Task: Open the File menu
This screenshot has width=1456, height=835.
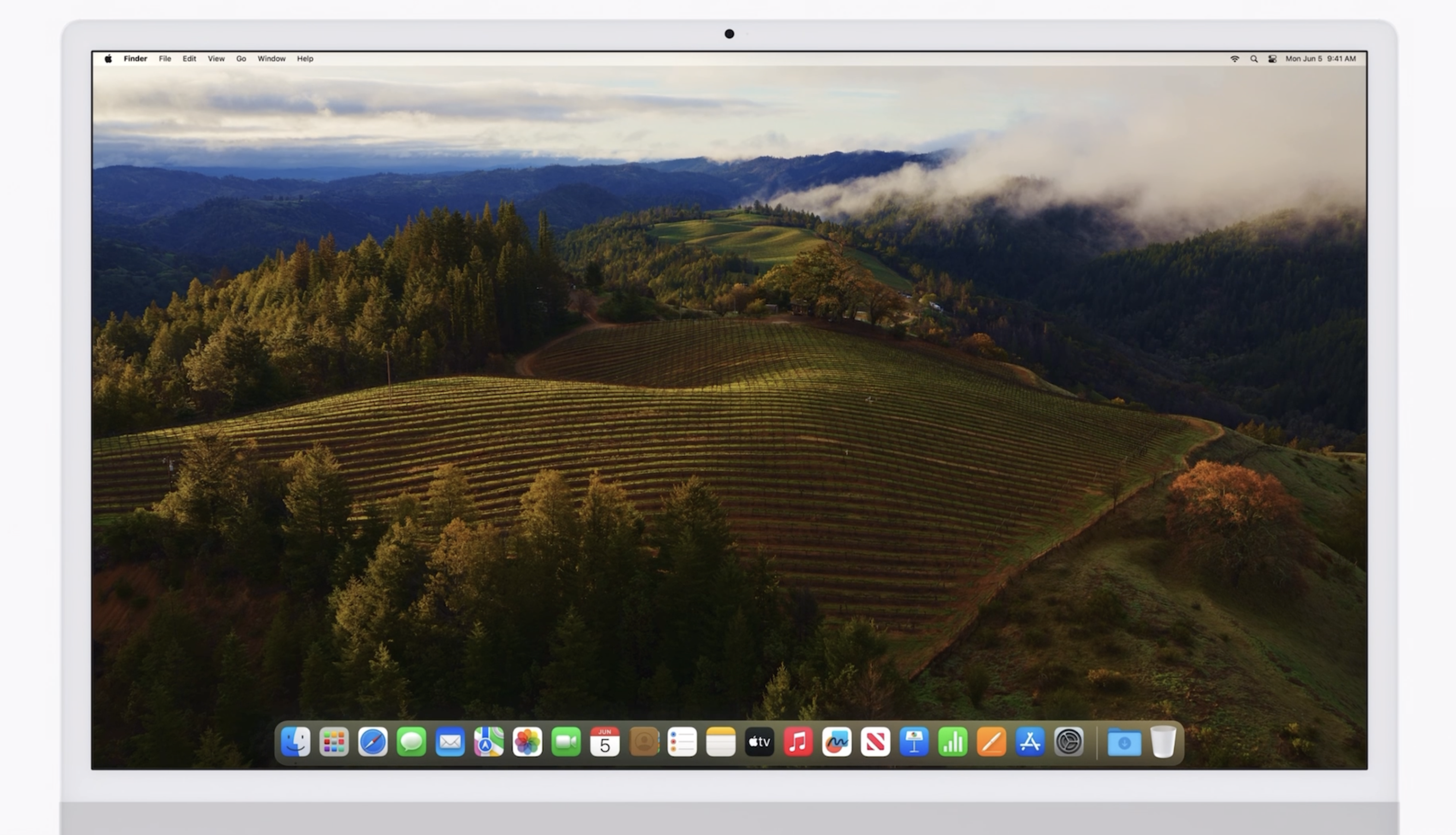Action: pyautogui.click(x=165, y=59)
